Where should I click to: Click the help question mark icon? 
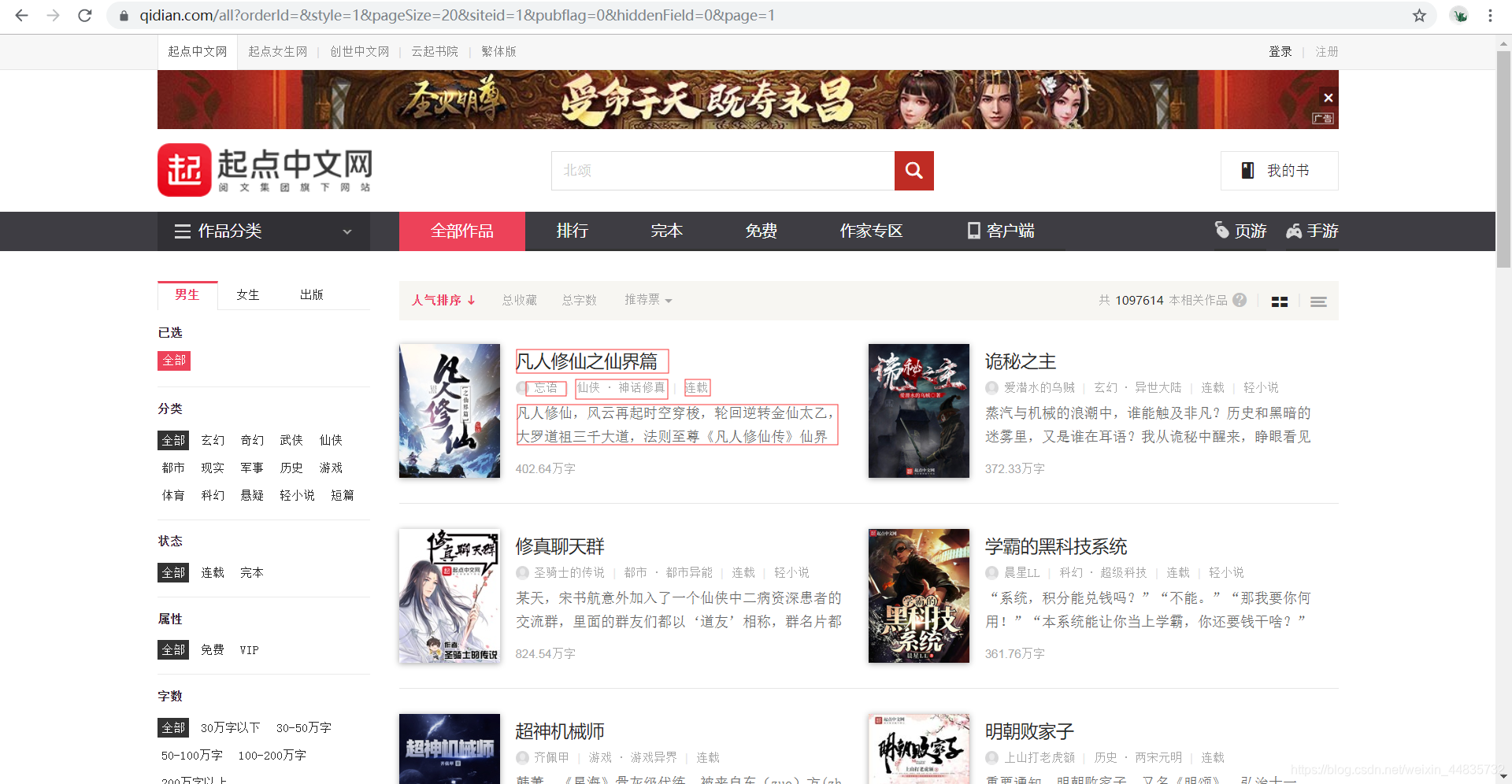[1240, 300]
